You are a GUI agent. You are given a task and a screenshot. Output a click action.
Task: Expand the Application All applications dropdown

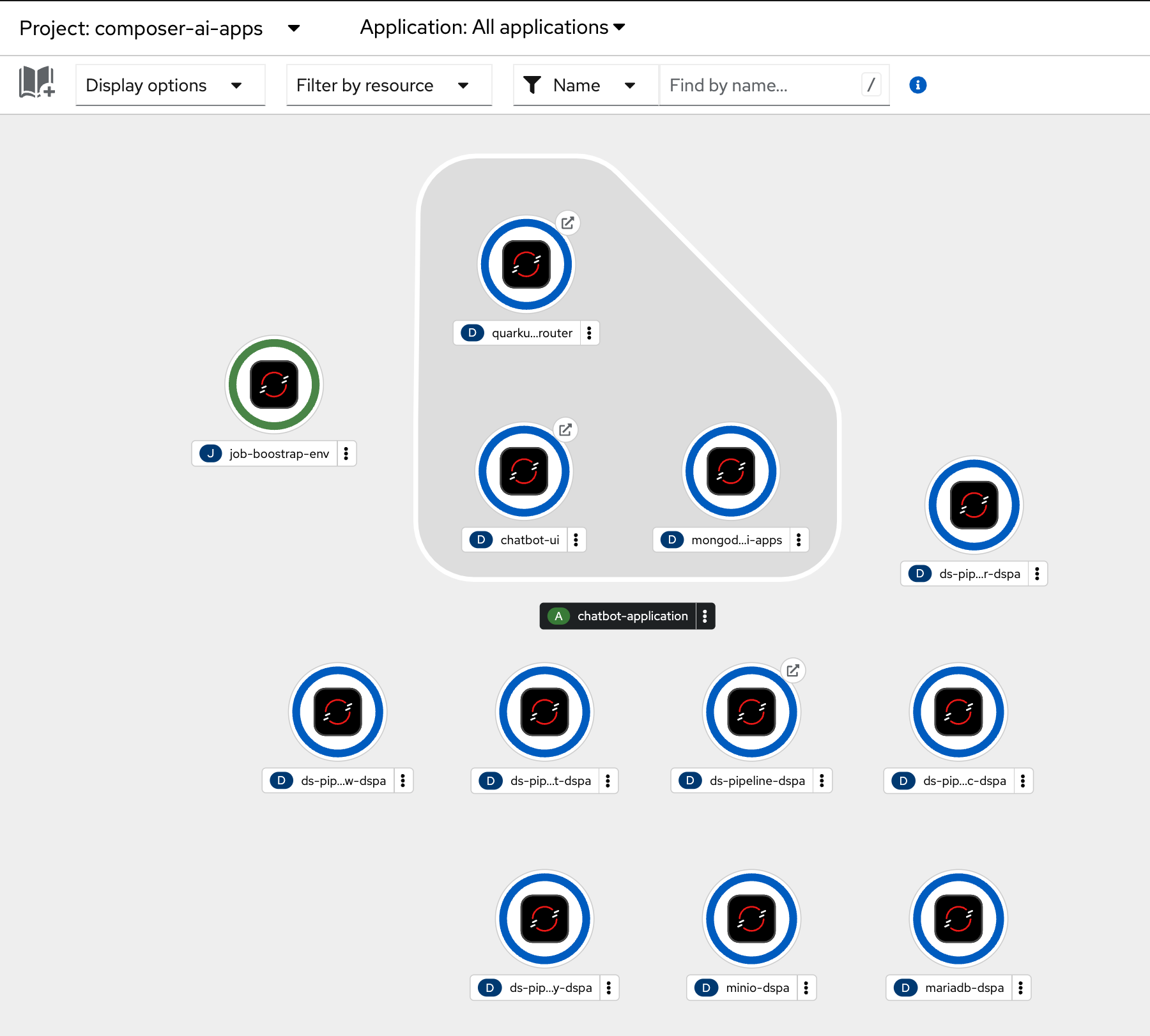tap(493, 27)
